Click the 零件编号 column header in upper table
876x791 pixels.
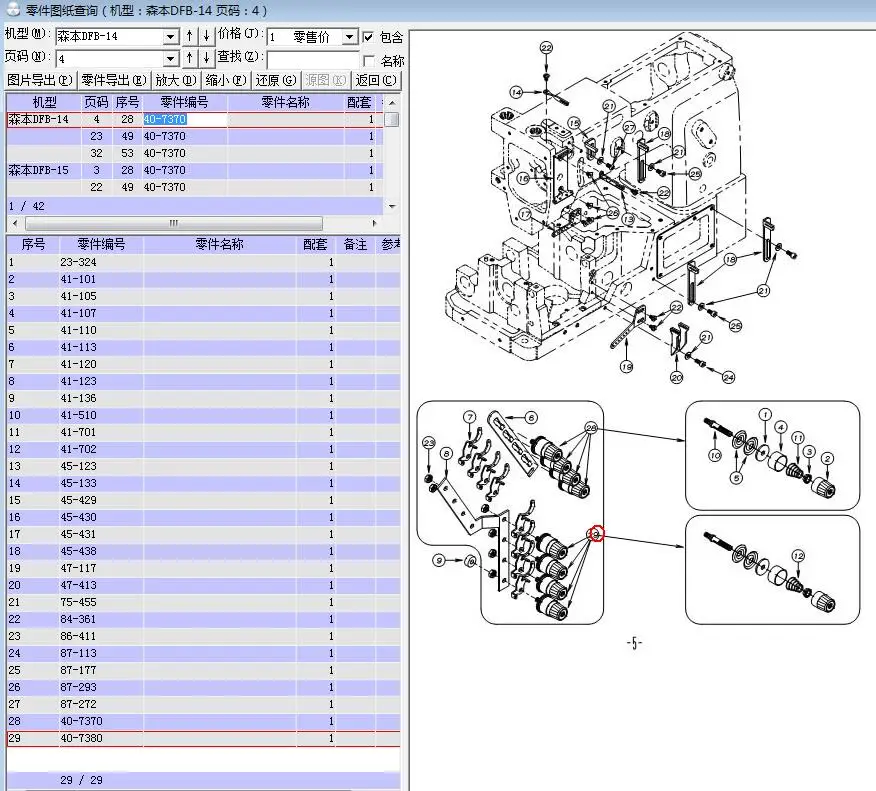(x=184, y=102)
